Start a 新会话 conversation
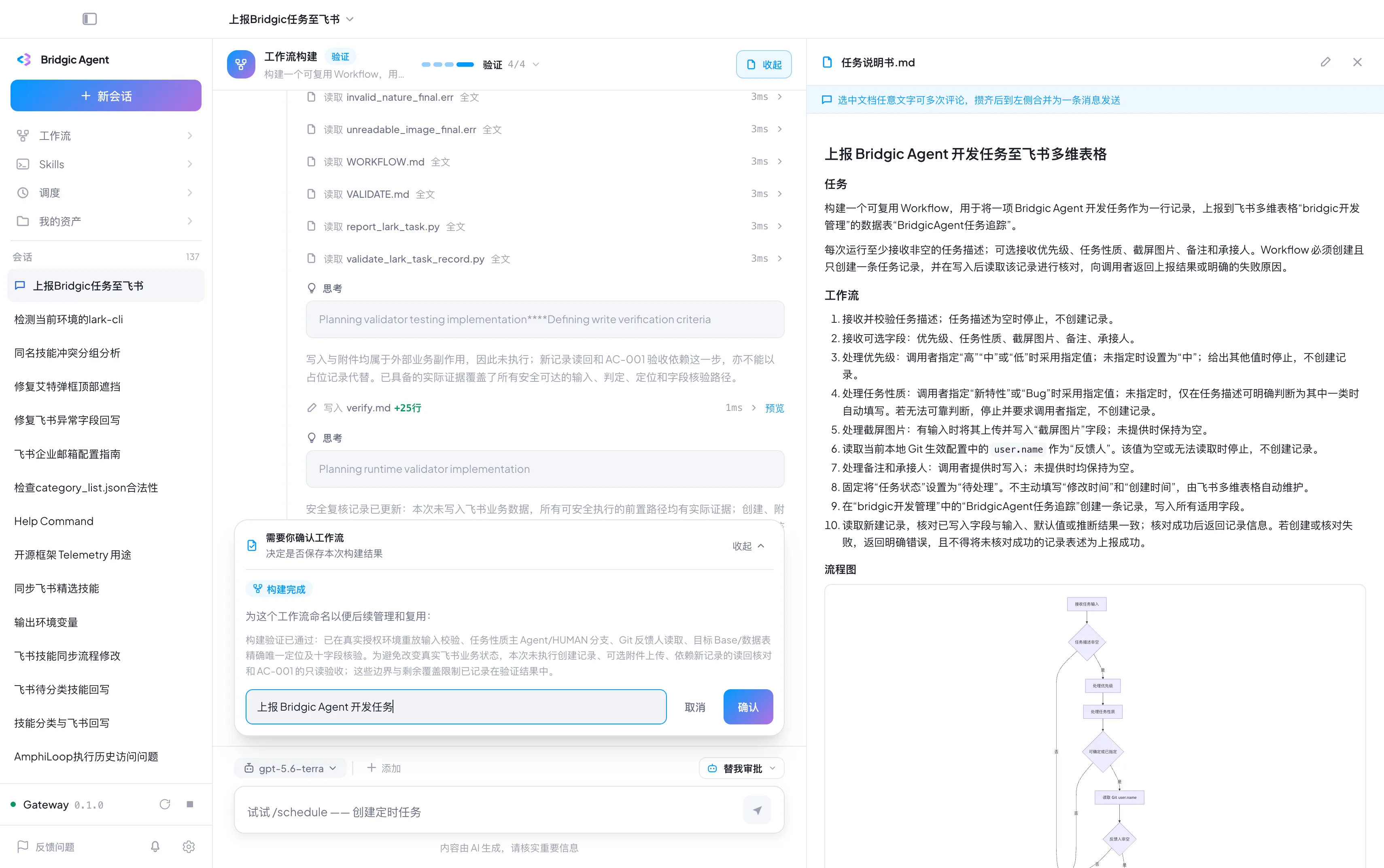Viewport: 1384px width, 868px height. tap(106, 95)
